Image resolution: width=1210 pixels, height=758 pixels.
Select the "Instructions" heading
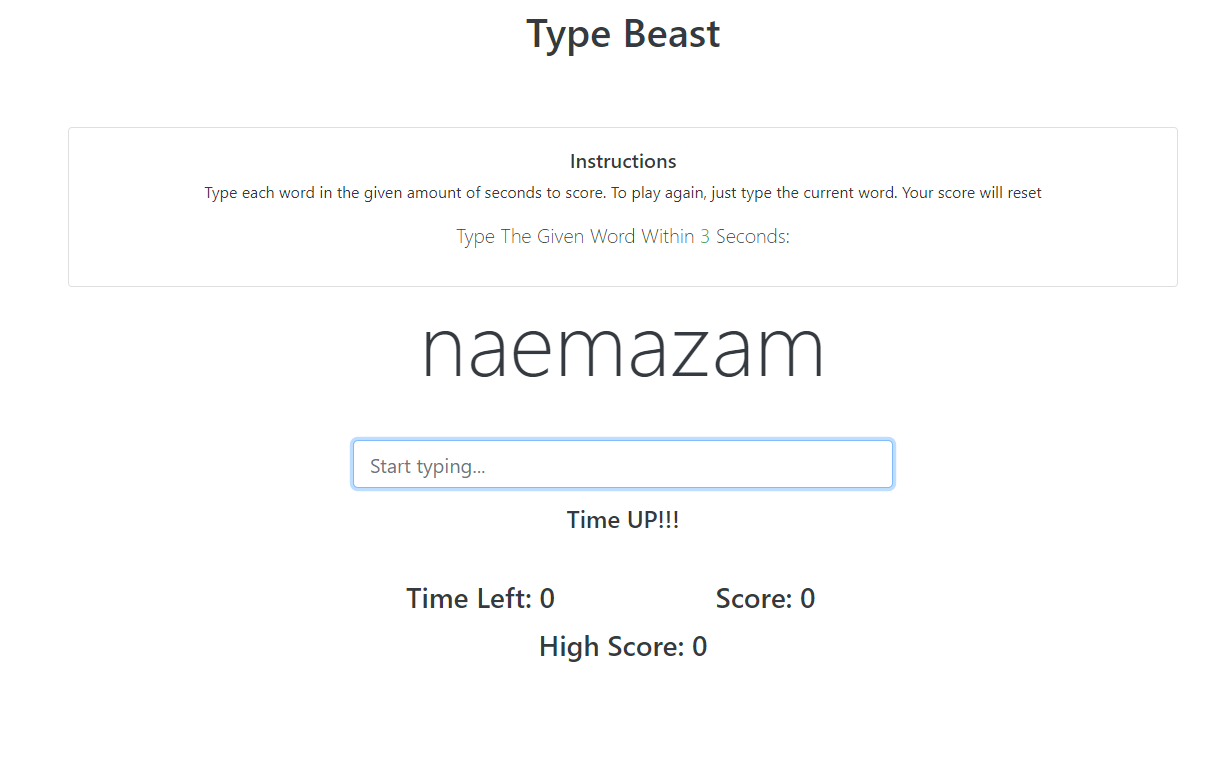tap(622, 161)
